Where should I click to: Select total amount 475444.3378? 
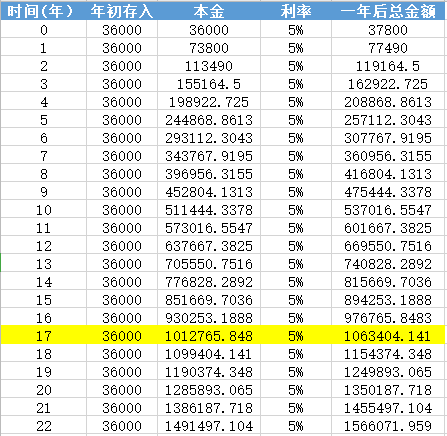388,192
